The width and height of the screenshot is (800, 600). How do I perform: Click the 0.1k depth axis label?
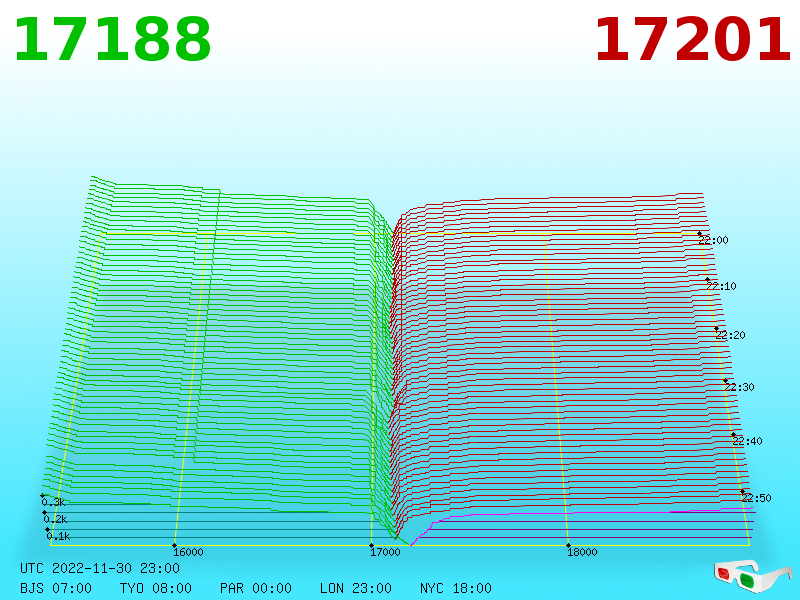(58, 537)
